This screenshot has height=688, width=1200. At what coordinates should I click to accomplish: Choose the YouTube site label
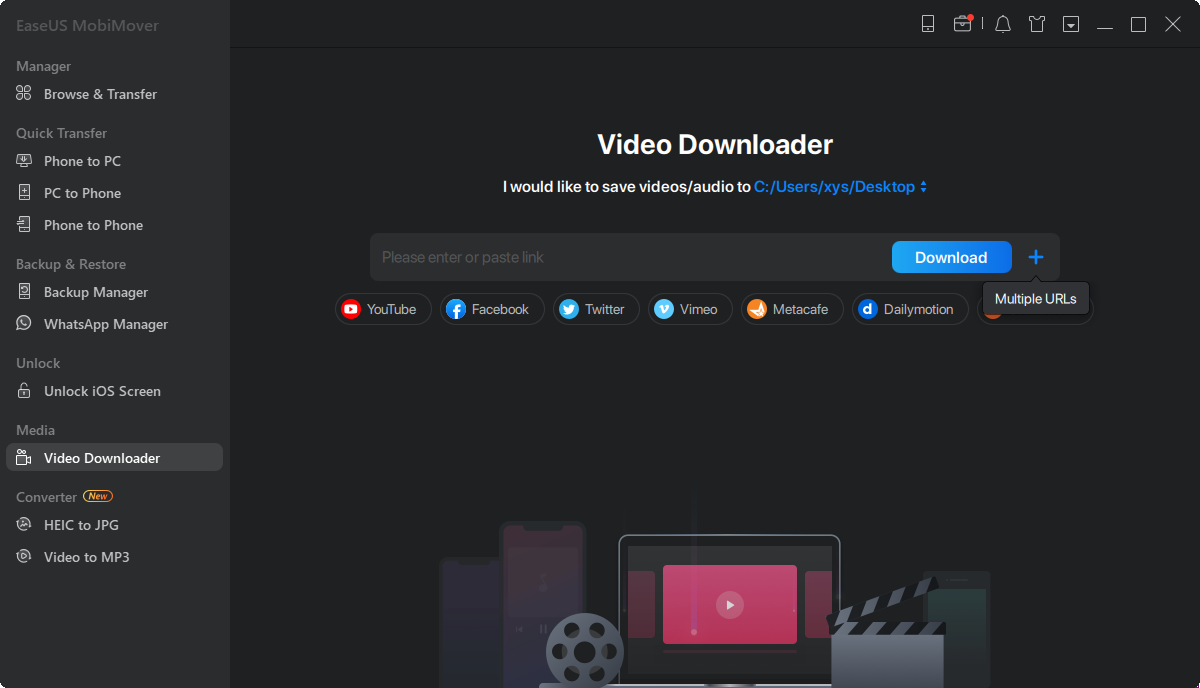[x=391, y=309]
